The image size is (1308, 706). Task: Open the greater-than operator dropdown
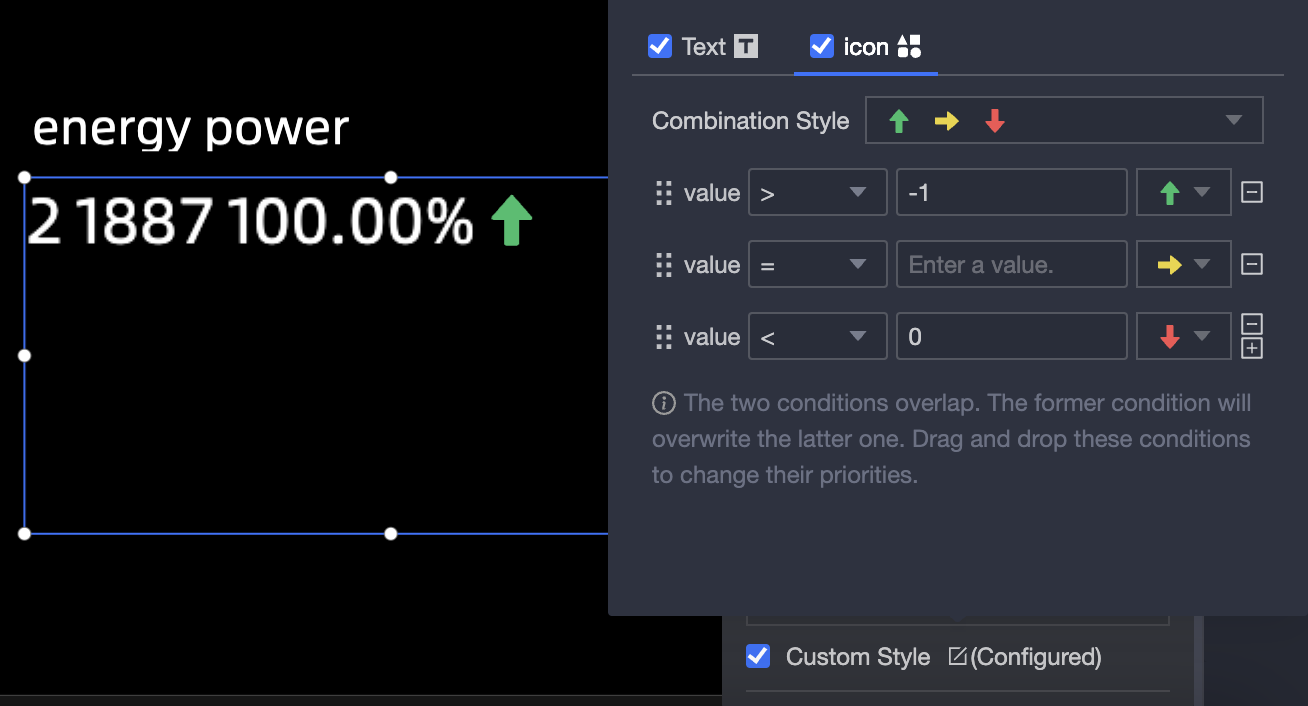[817, 193]
